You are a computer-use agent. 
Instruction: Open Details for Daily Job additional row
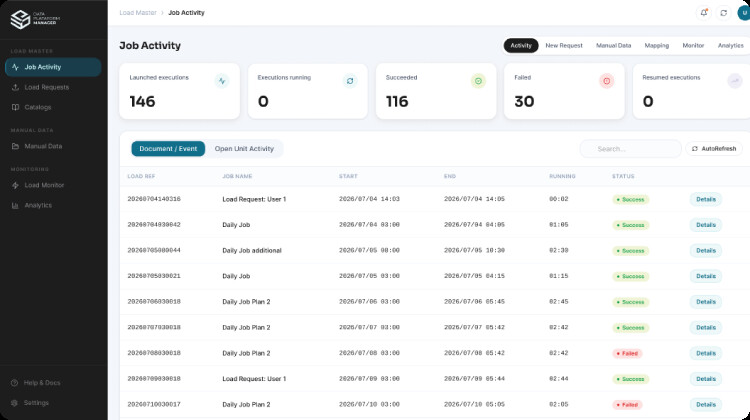pos(706,251)
